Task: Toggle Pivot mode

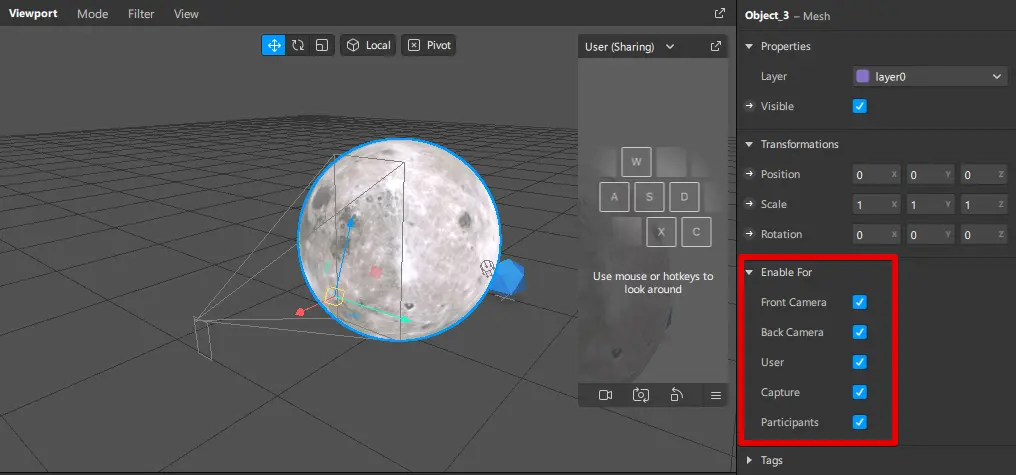Action: (x=428, y=45)
